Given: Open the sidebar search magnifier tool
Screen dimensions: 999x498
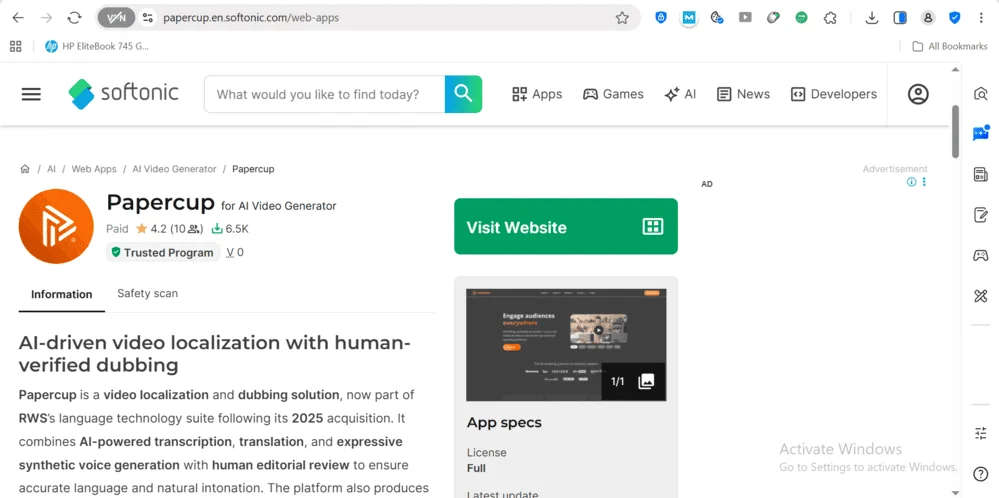Looking at the screenshot, I should (x=981, y=94).
